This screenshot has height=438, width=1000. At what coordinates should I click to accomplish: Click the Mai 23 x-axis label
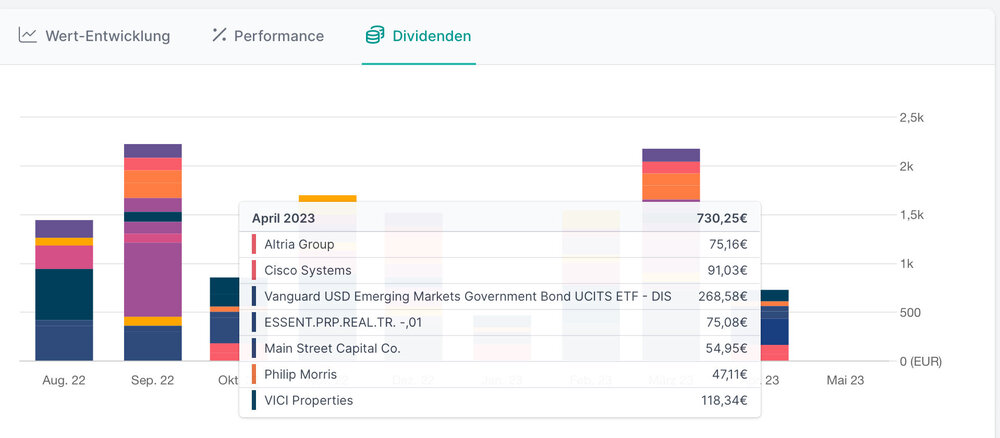click(x=846, y=381)
